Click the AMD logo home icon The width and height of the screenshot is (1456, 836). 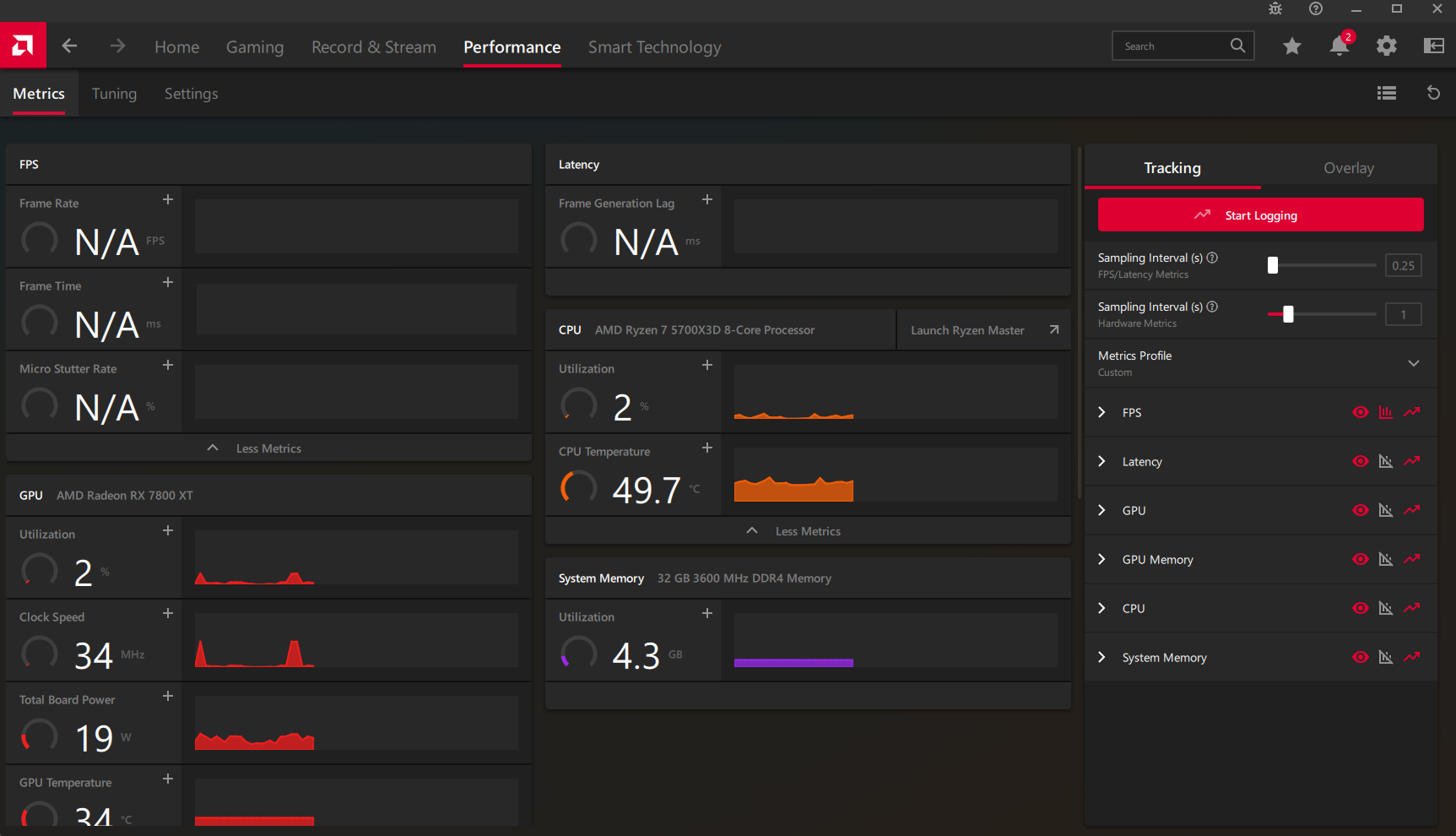[x=23, y=46]
